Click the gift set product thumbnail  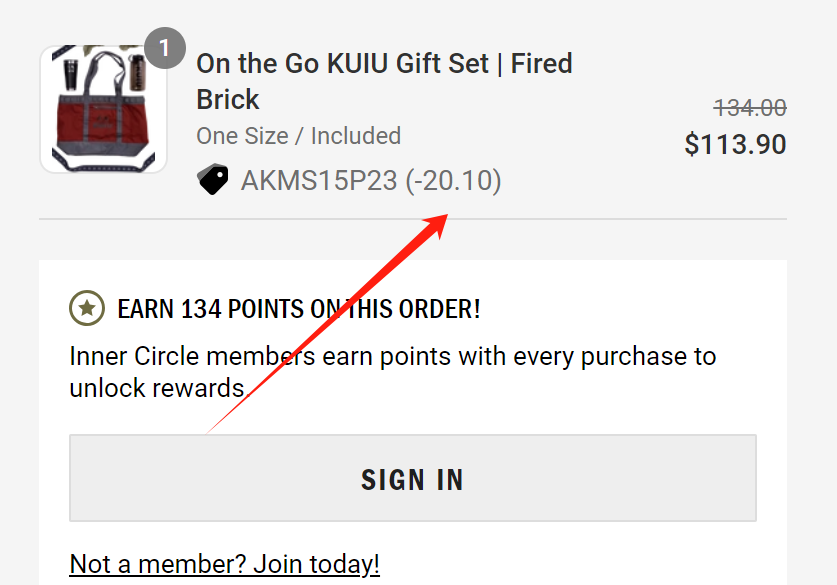point(102,110)
